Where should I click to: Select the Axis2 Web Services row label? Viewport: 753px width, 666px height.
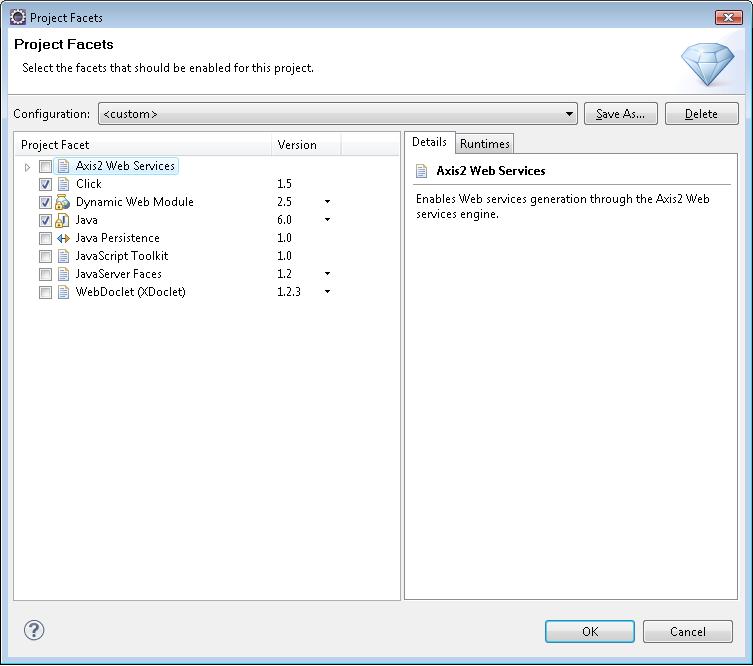point(125,166)
